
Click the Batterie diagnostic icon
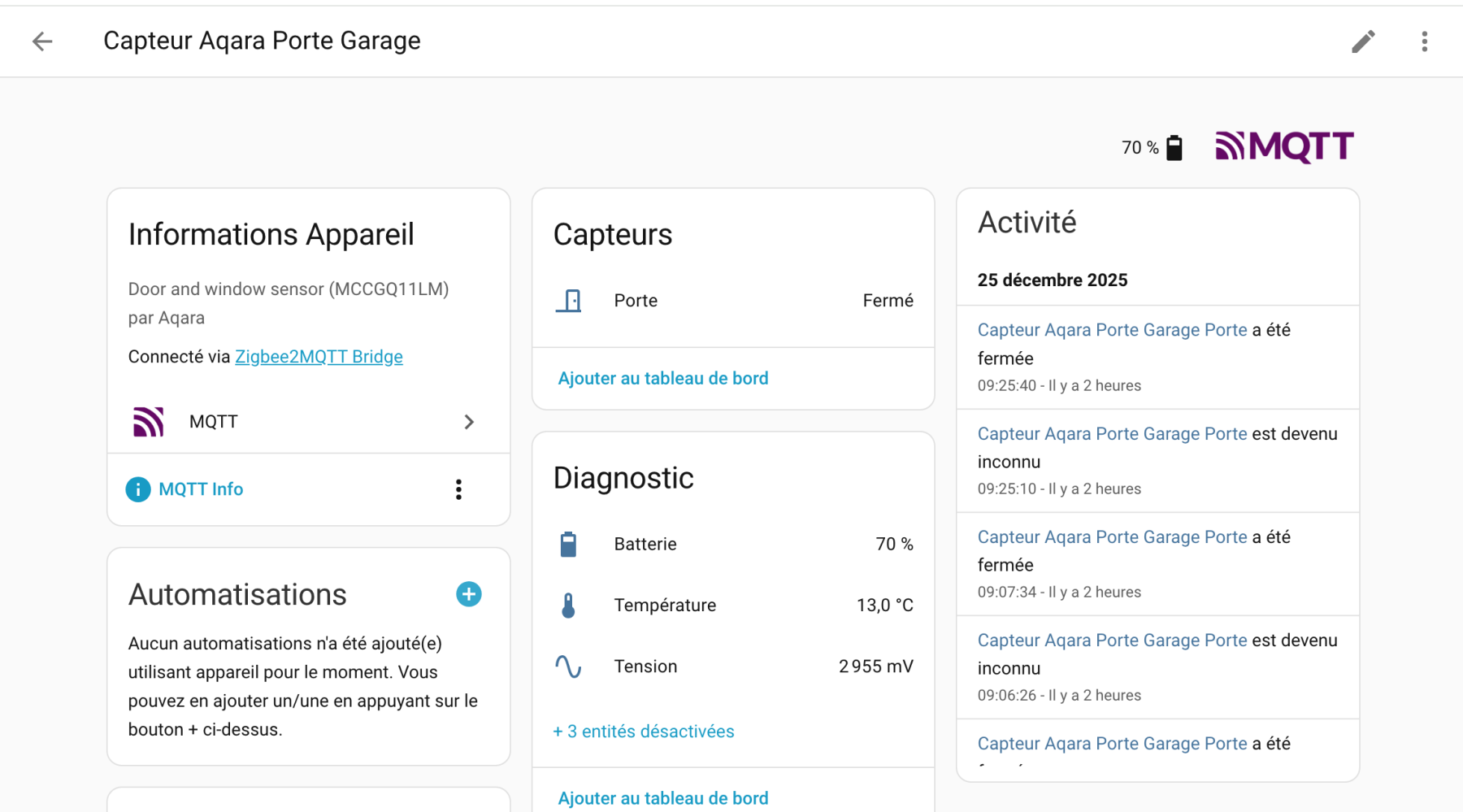[x=568, y=545]
